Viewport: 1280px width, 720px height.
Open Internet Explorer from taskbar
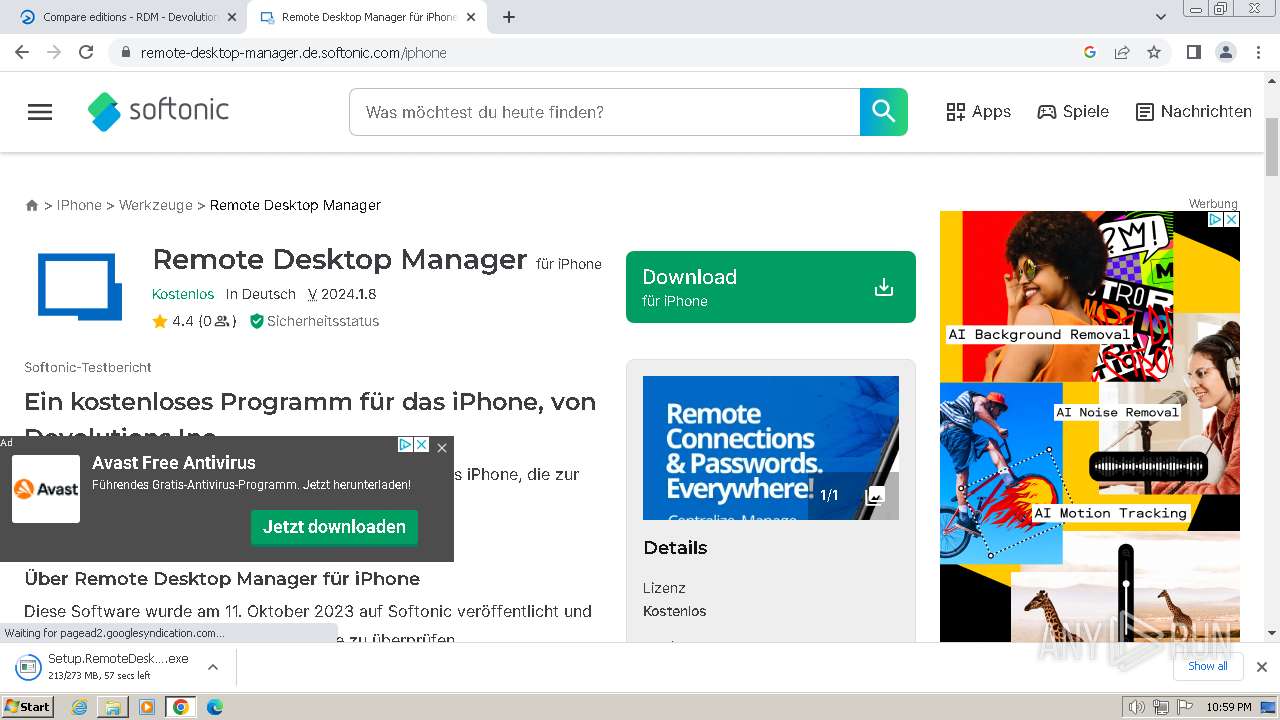point(80,707)
